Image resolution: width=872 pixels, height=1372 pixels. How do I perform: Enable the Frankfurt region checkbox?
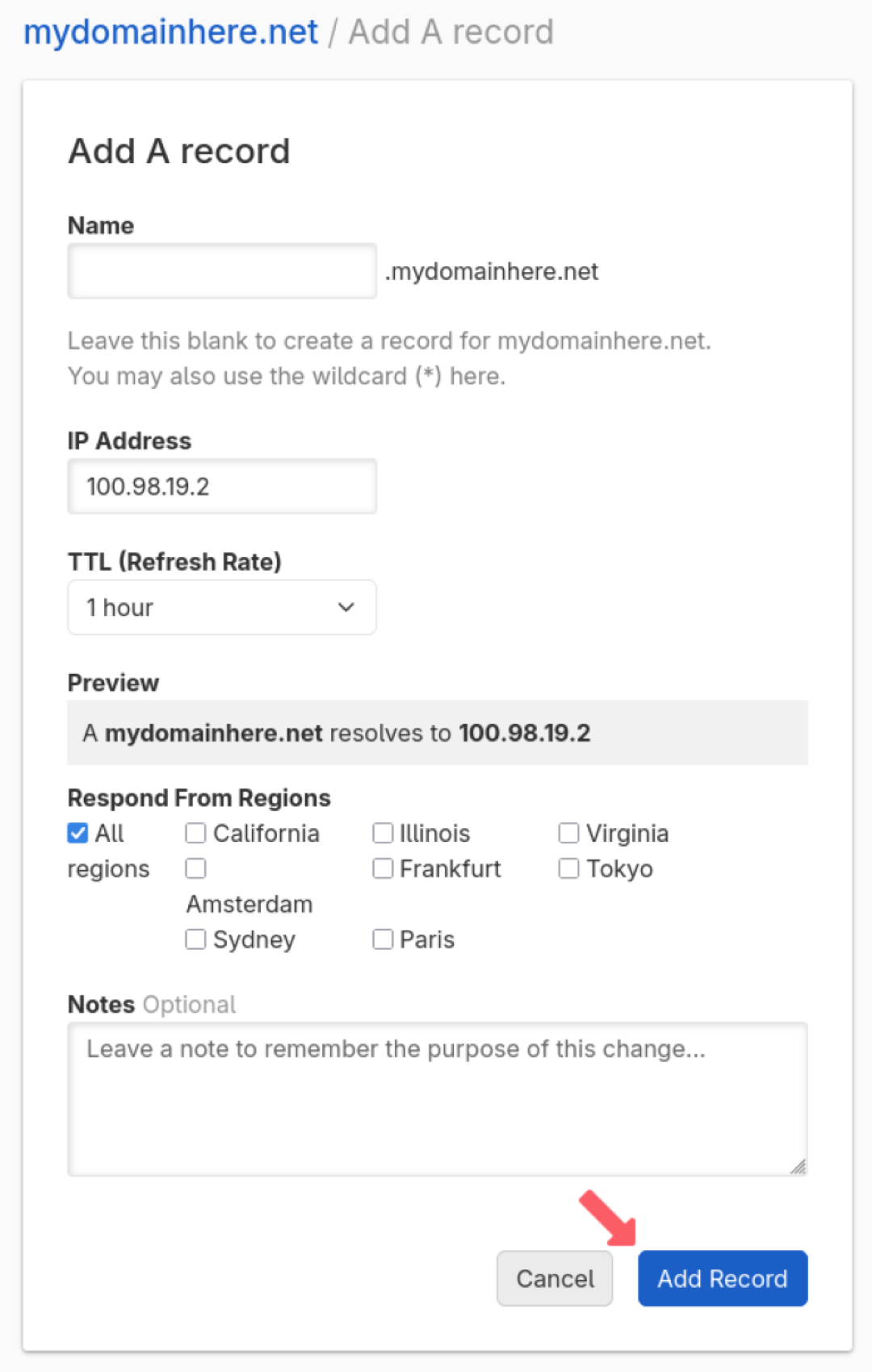click(383, 868)
